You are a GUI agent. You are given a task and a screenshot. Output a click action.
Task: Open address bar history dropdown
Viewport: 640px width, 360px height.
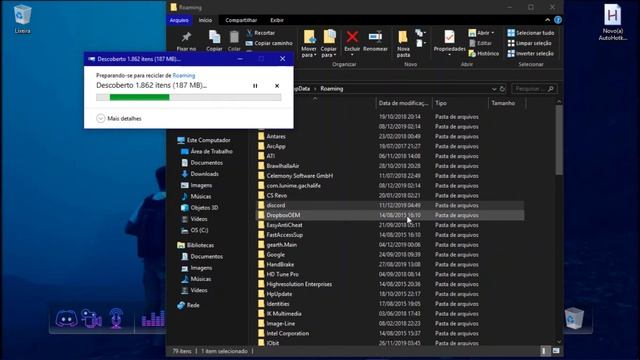pyautogui.click(x=494, y=89)
